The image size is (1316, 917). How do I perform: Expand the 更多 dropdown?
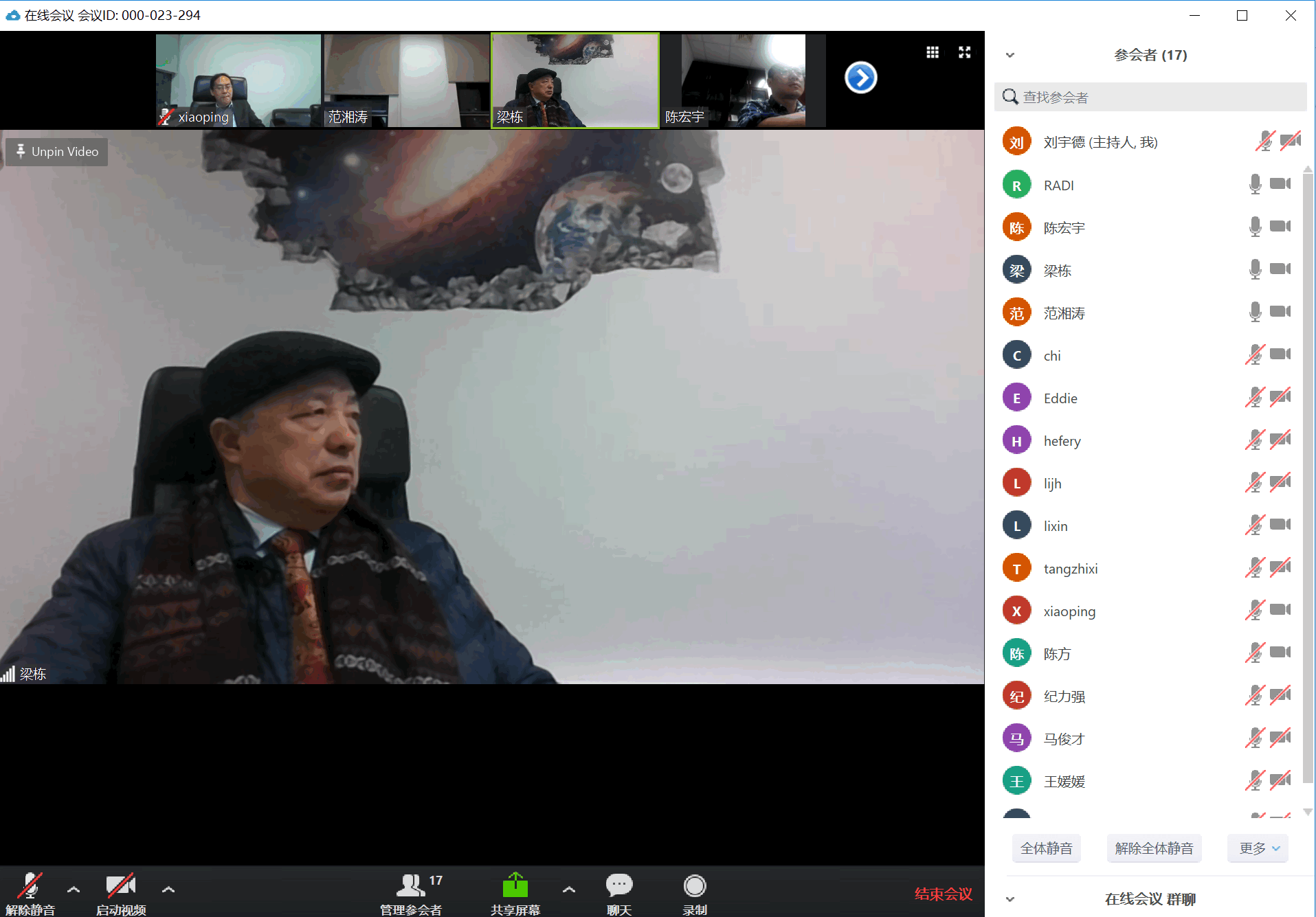point(1258,848)
